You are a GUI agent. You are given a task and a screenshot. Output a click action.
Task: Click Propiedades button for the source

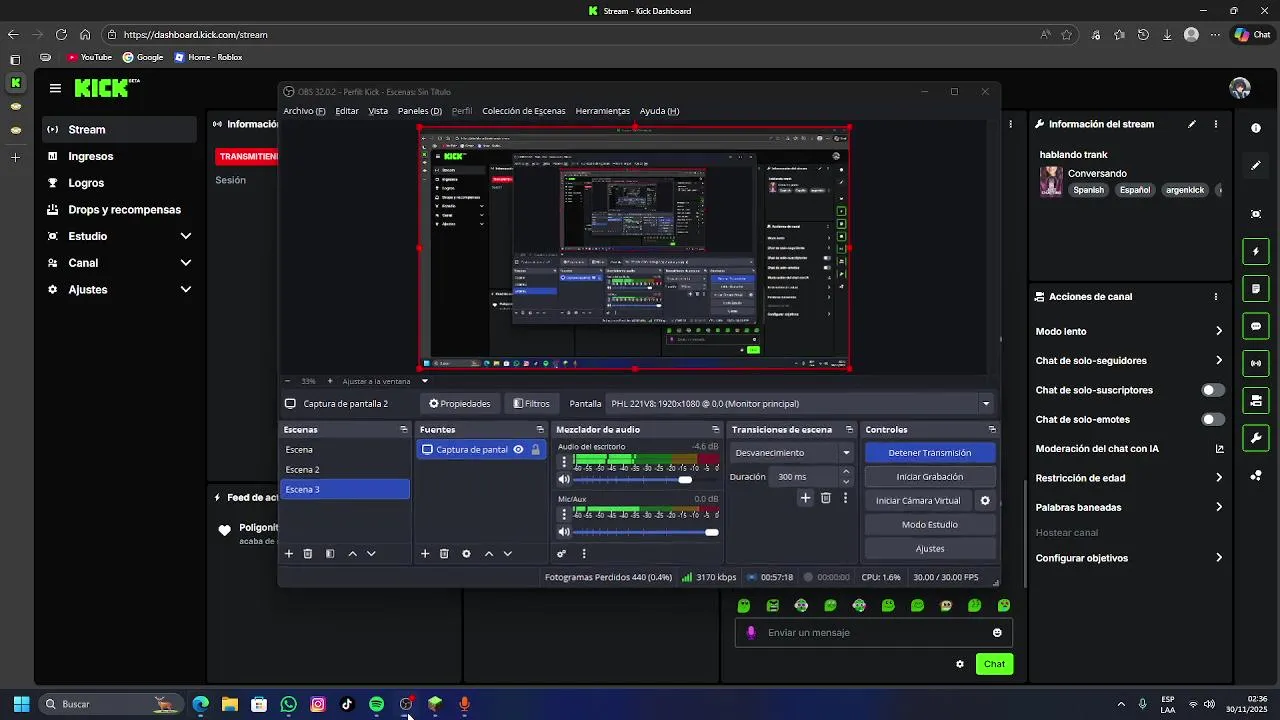pos(460,404)
